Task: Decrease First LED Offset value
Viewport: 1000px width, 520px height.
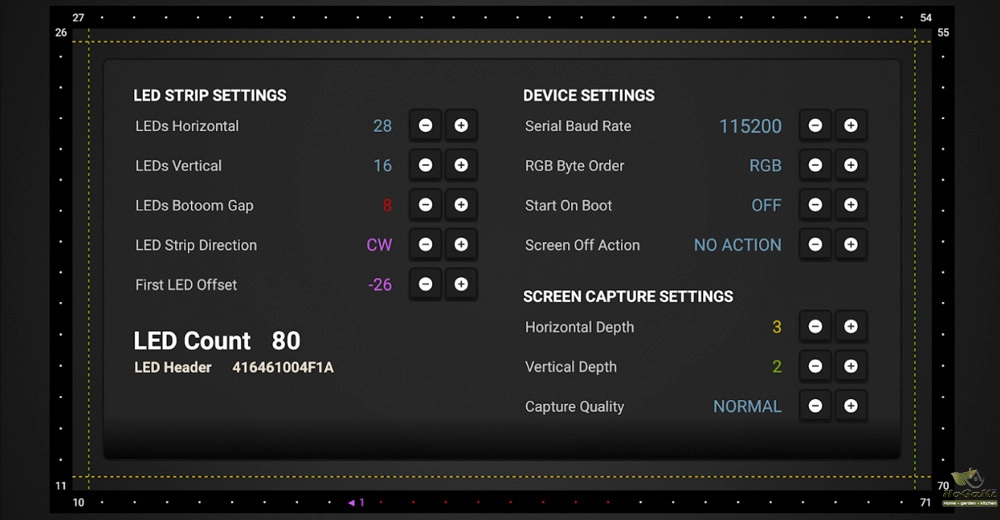Action: [425, 284]
